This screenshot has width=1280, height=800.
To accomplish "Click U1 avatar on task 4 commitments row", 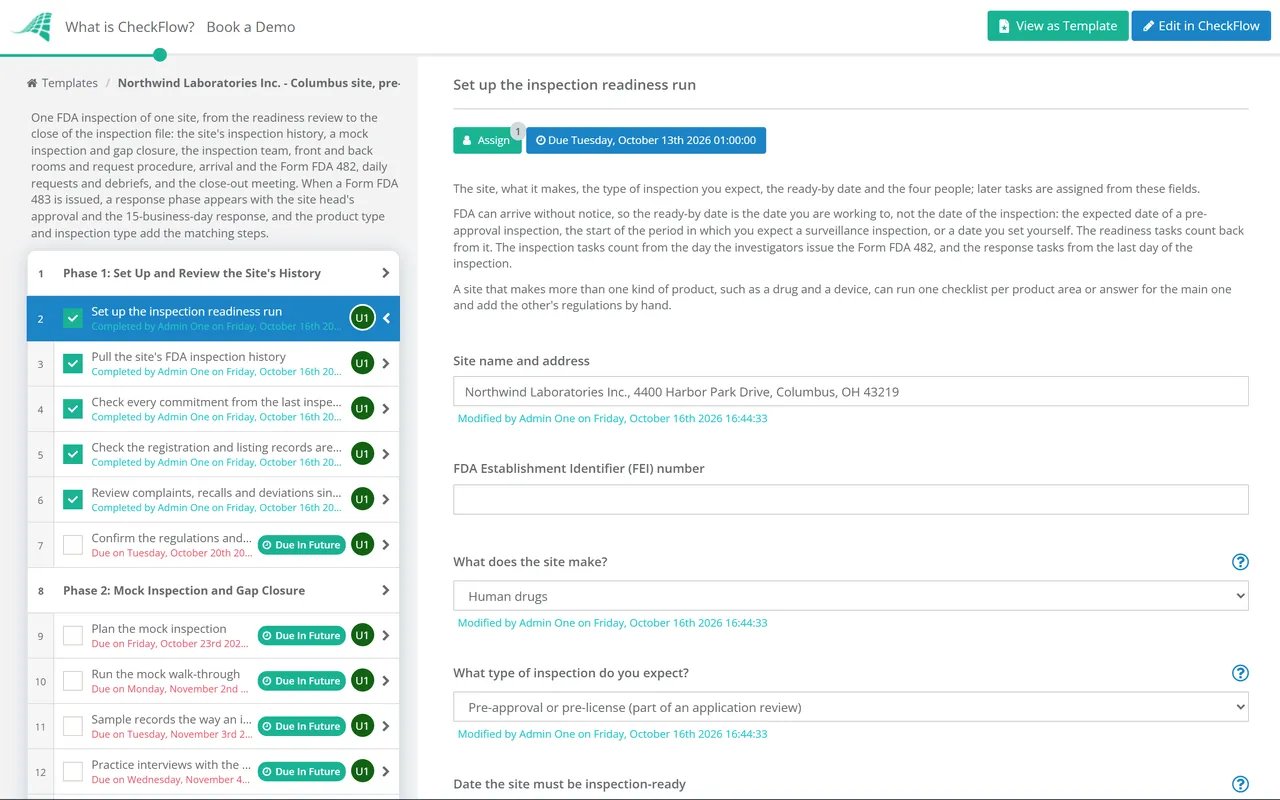I will [362, 408].
